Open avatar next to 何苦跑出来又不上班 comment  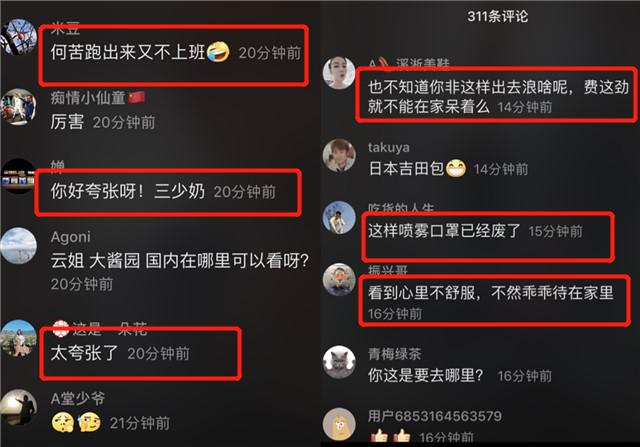(x=19, y=37)
